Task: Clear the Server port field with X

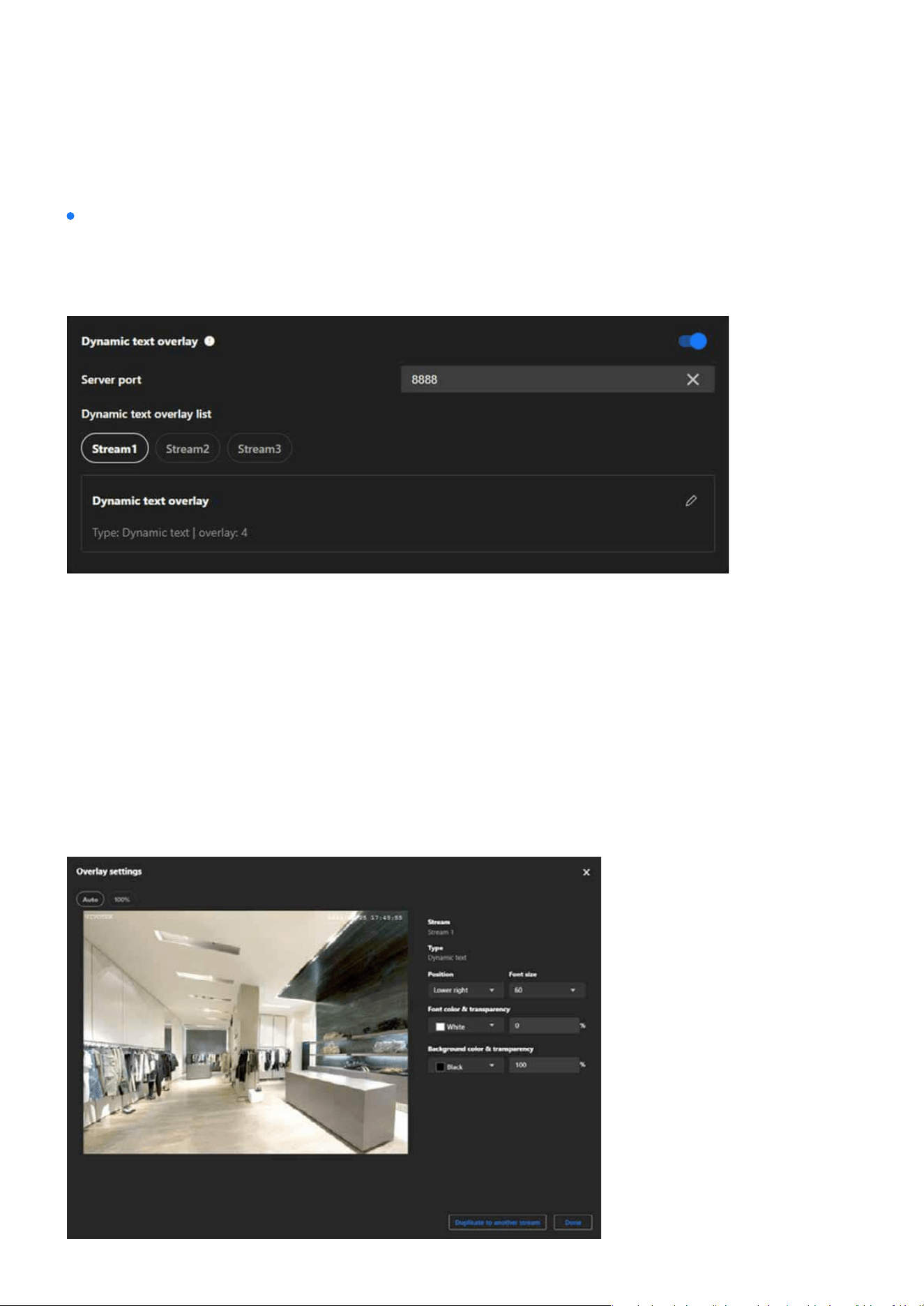Action: [692, 380]
